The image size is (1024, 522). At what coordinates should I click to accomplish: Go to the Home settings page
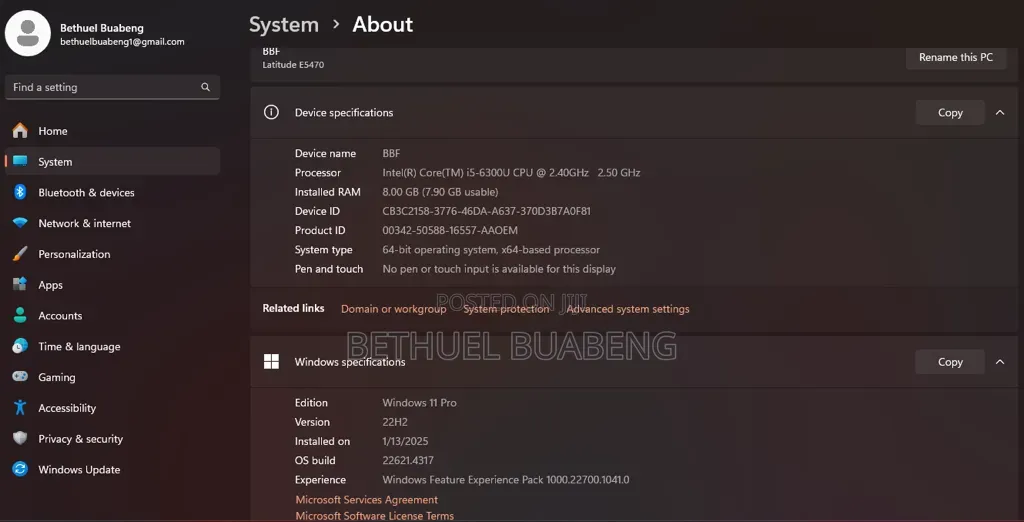(112, 131)
